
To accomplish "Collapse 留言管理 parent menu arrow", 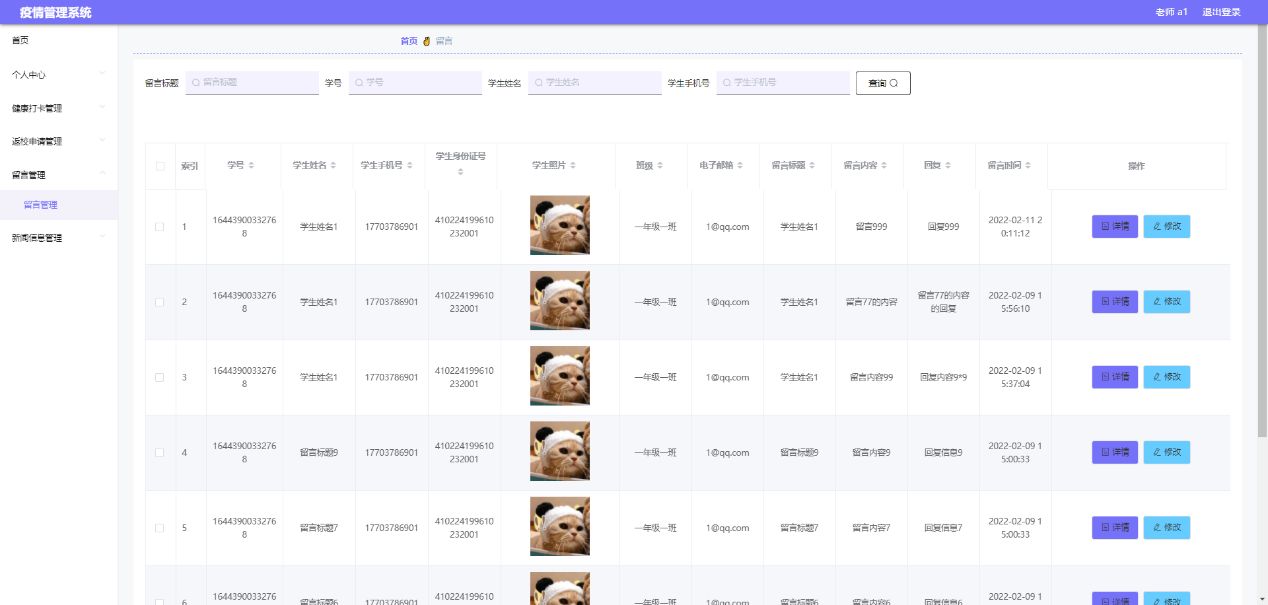I will tap(102, 174).
